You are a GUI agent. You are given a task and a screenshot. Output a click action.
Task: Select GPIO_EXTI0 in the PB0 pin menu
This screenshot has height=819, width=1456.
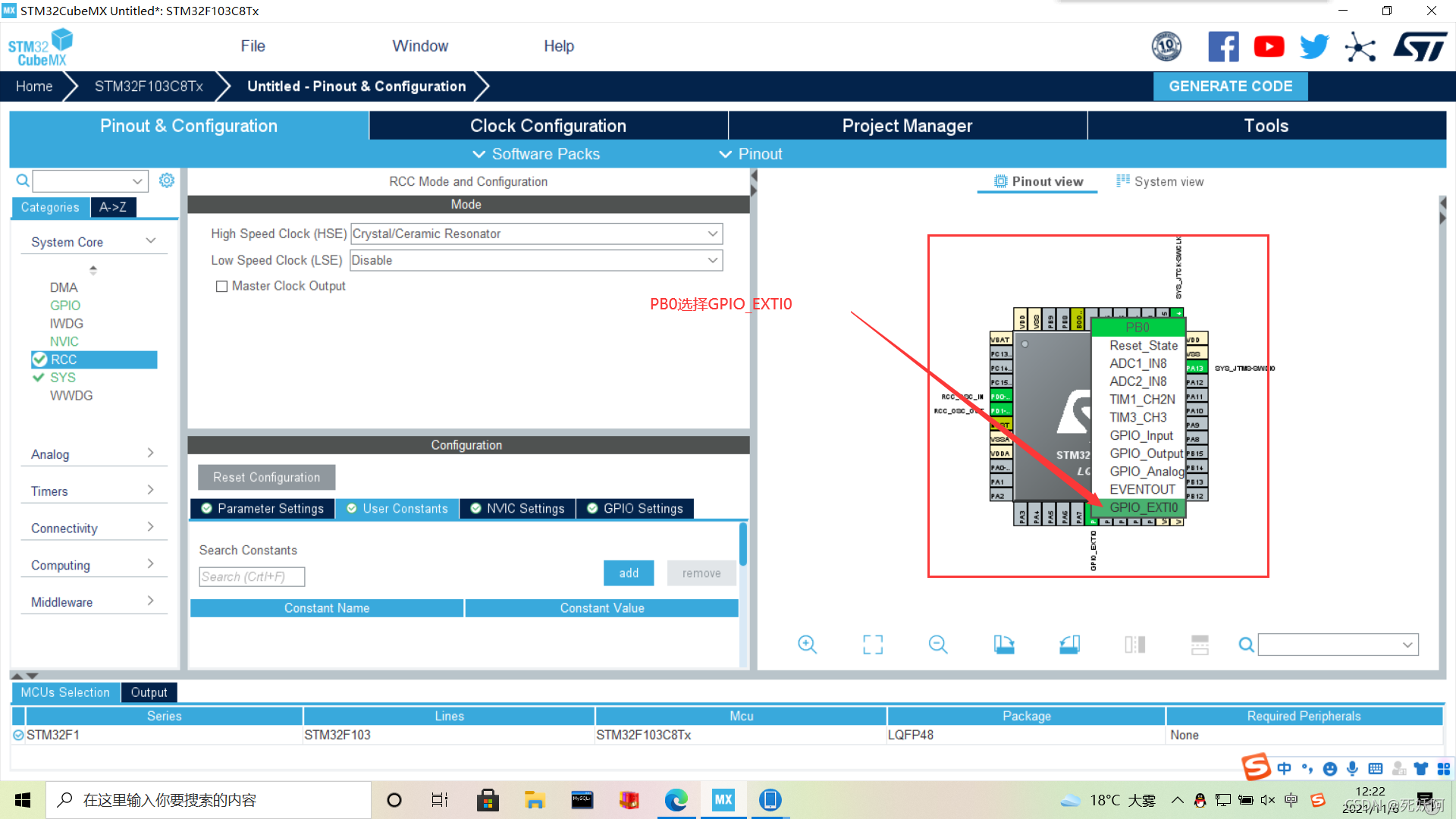point(1143,507)
